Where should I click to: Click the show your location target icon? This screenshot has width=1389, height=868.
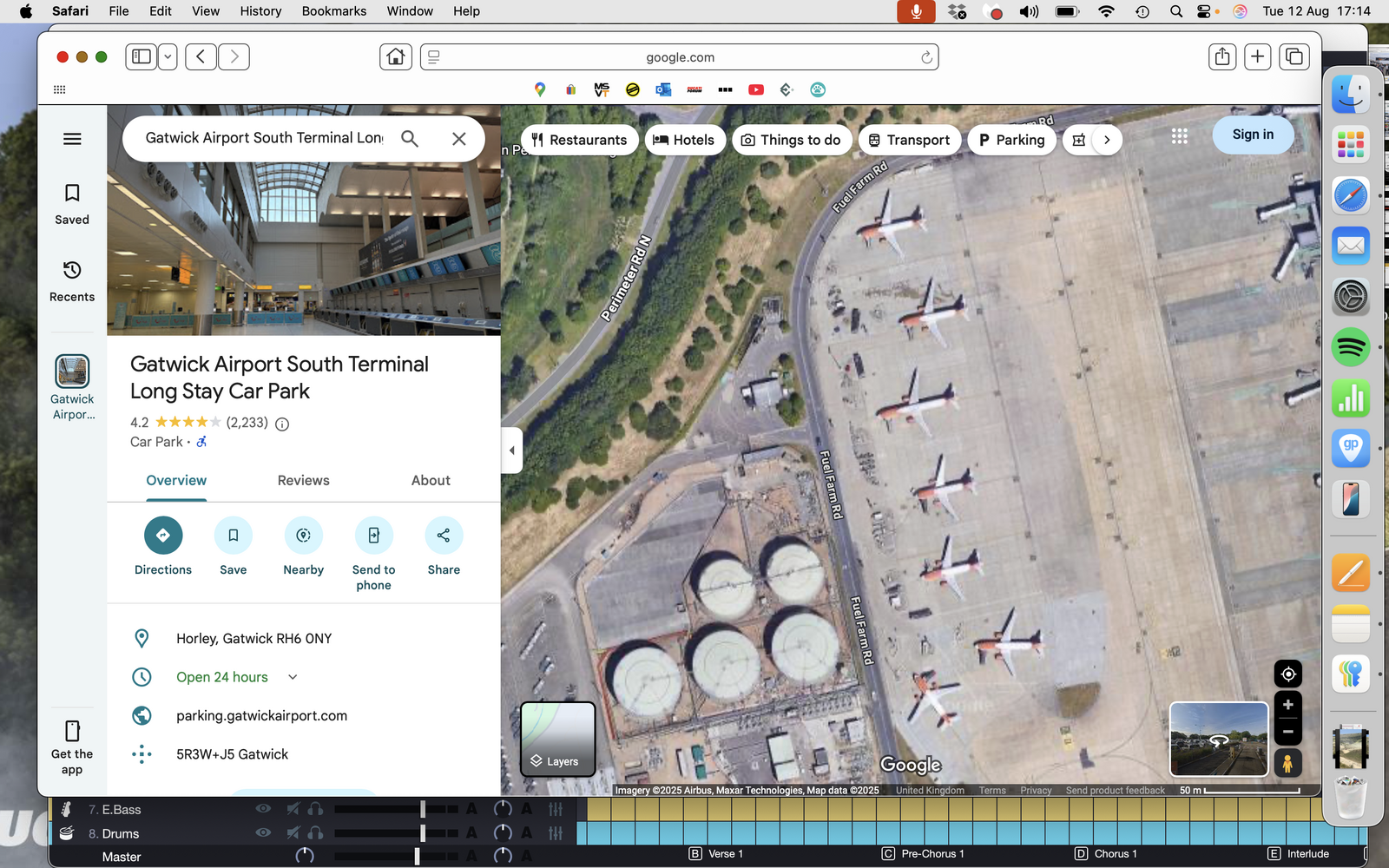tap(1288, 674)
